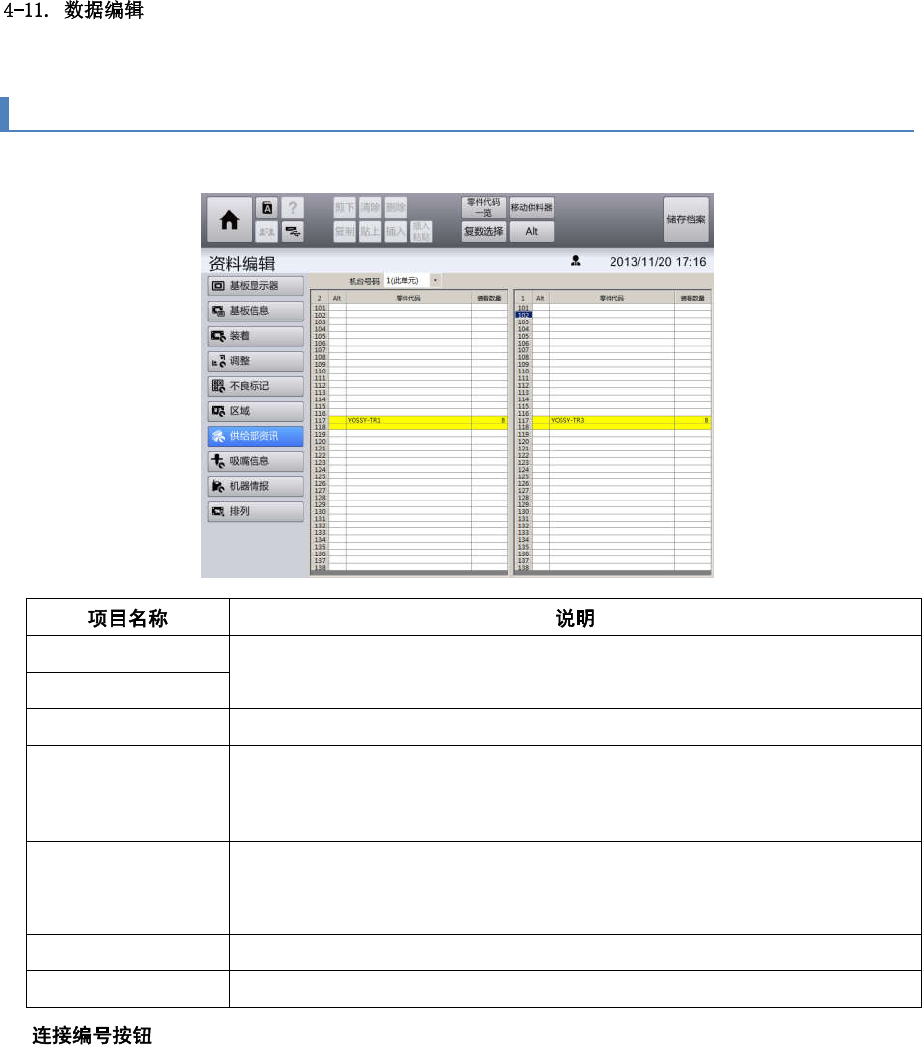Click the Alt toolbar button

click(531, 231)
